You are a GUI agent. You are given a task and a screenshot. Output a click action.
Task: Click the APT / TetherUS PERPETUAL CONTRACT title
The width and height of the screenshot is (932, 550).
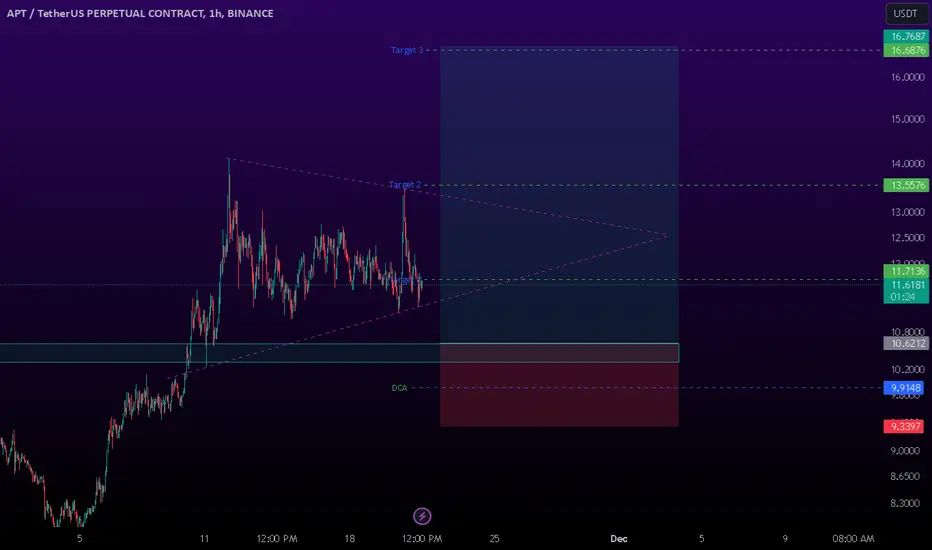click(140, 13)
